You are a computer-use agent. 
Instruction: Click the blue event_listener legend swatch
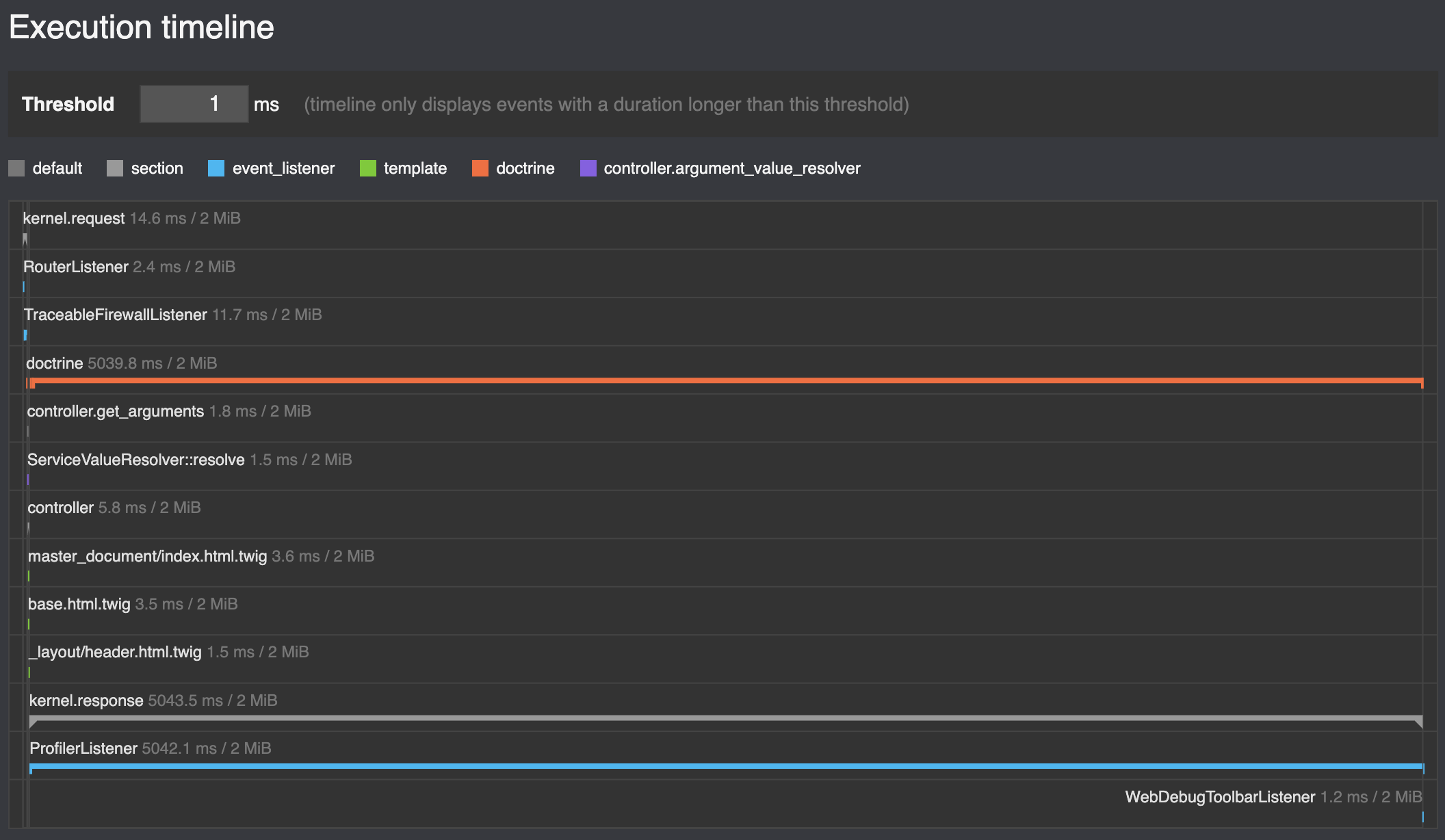216,168
